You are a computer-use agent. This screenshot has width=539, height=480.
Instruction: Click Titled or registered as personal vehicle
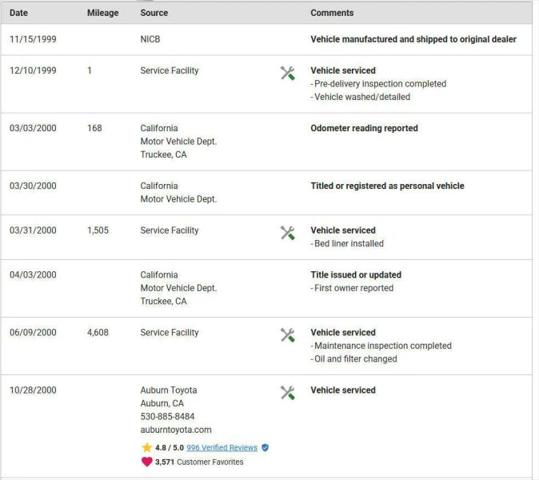coord(387,186)
